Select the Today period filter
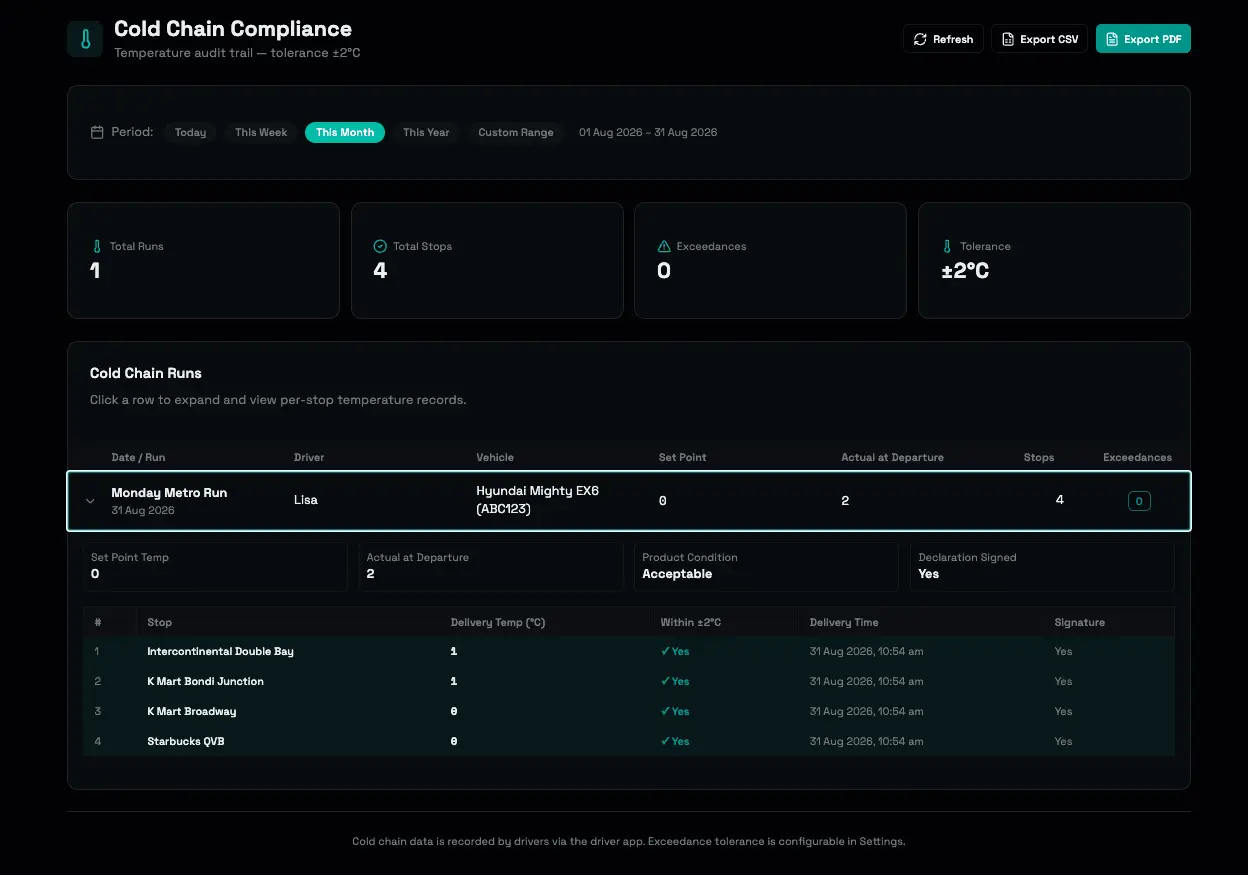Viewport: 1248px width, 875px height. tap(190, 132)
